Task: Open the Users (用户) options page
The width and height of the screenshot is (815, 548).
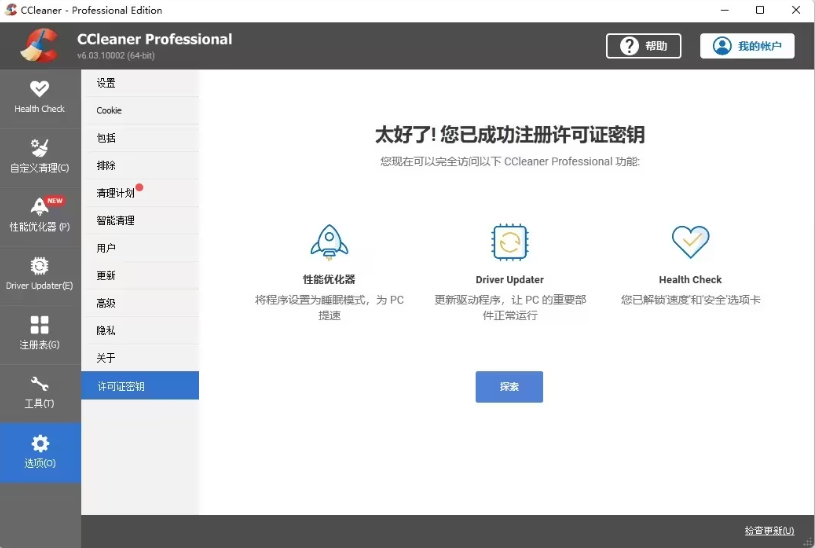Action: click(x=140, y=248)
